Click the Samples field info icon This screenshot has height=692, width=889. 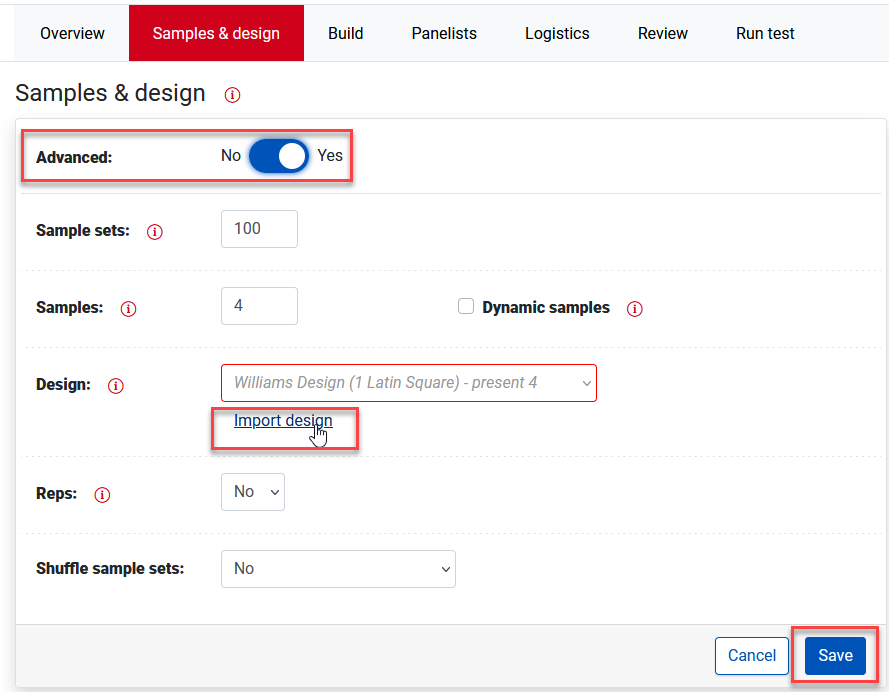128,309
